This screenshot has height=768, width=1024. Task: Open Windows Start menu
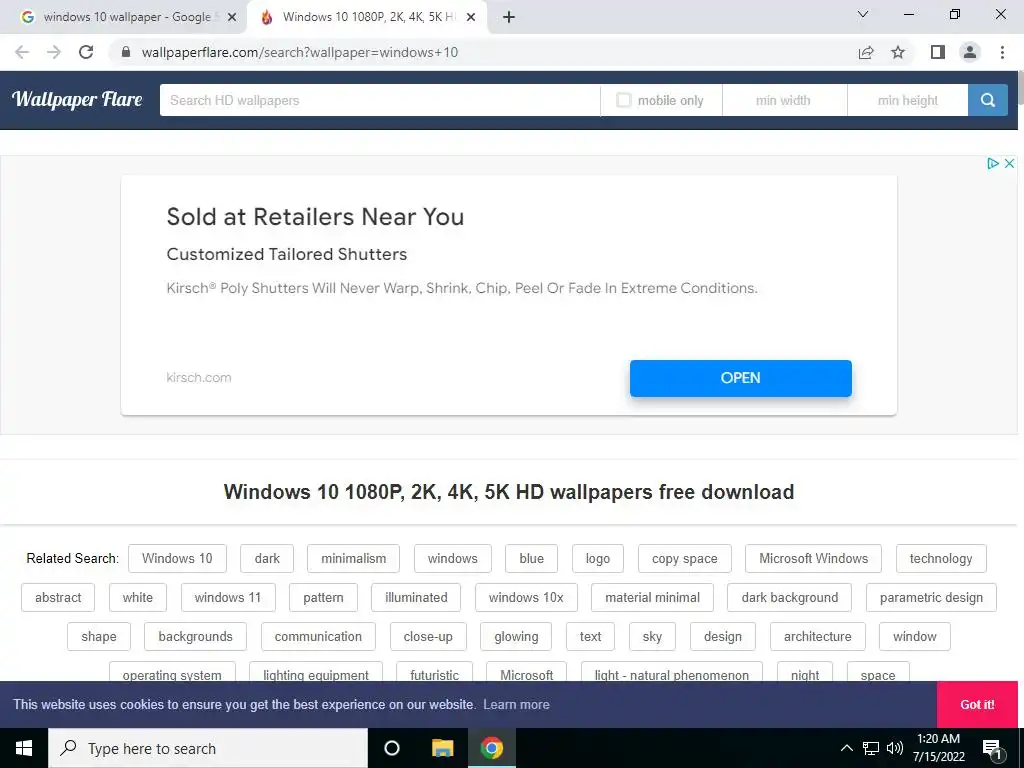(24, 748)
